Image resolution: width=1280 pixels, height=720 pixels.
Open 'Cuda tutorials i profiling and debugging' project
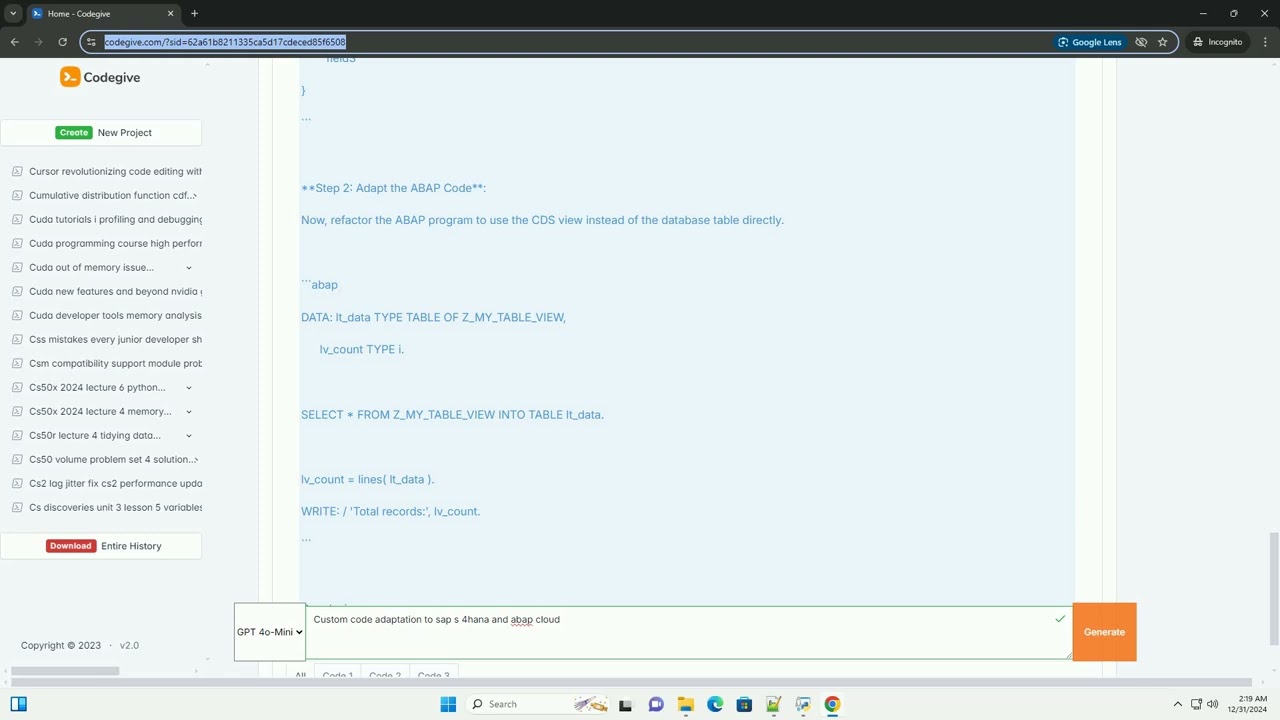click(x=115, y=219)
